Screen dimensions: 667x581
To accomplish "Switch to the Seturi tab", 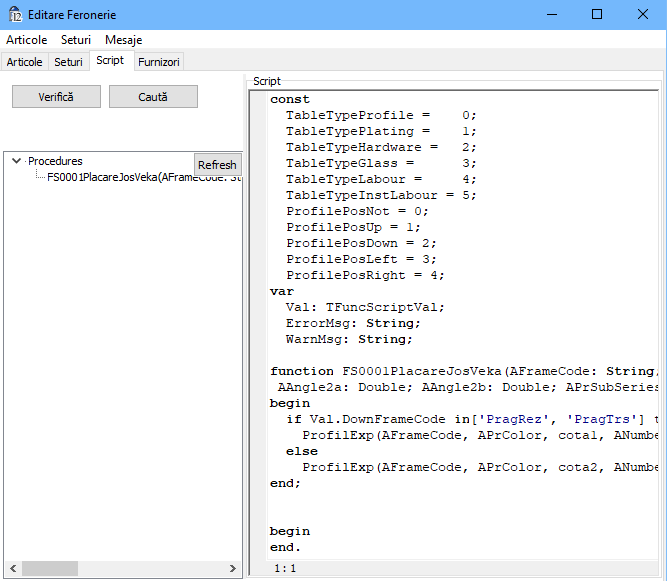I will tap(68, 62).
